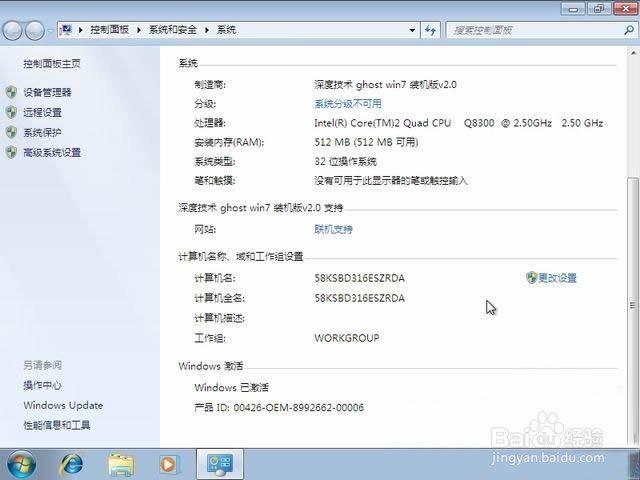The width and height of the screenshot is (640, 480).
Task: Expand arrow after 控制面板 breadcrumb
Action: 139,30
